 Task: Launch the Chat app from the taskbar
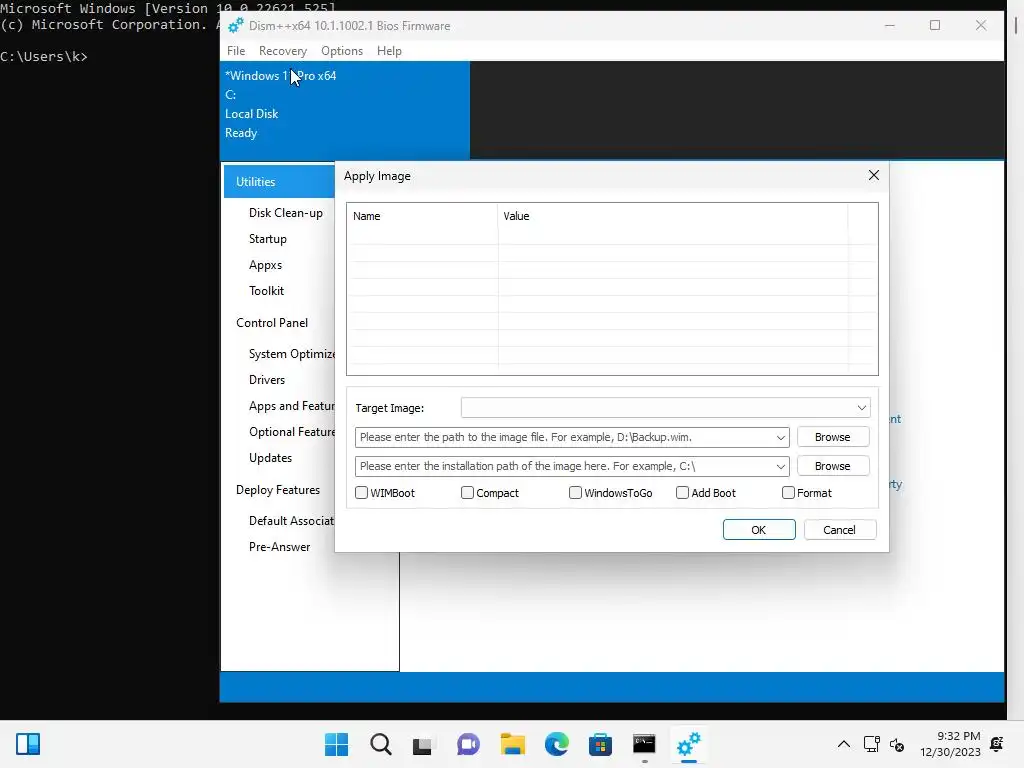coord(468,744)
